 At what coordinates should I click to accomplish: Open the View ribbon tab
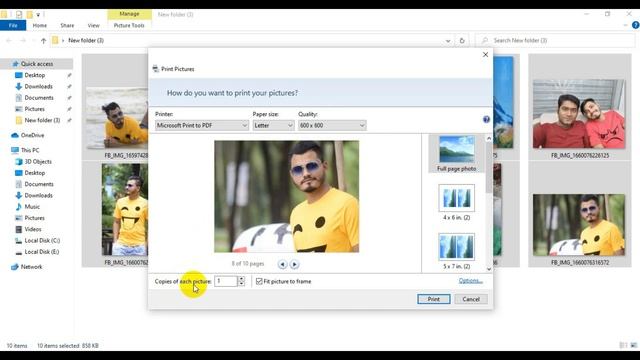coord(93,25)
